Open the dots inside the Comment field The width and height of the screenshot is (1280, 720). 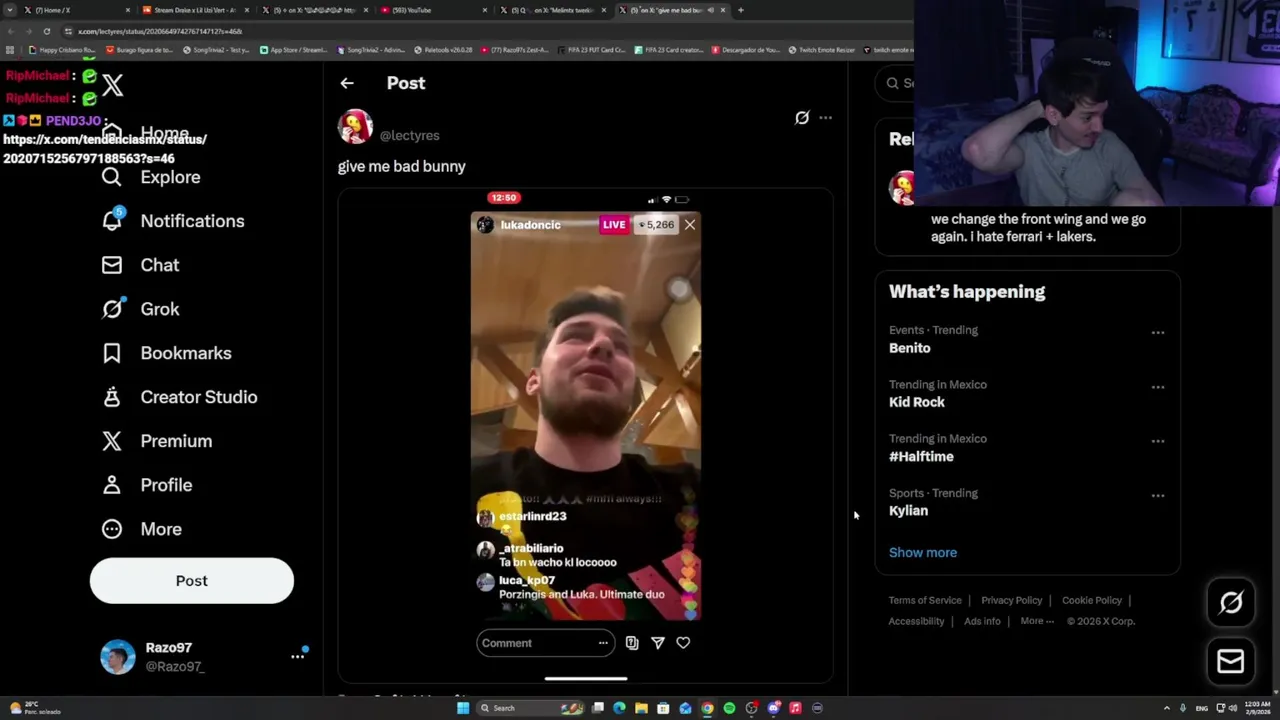603,643
